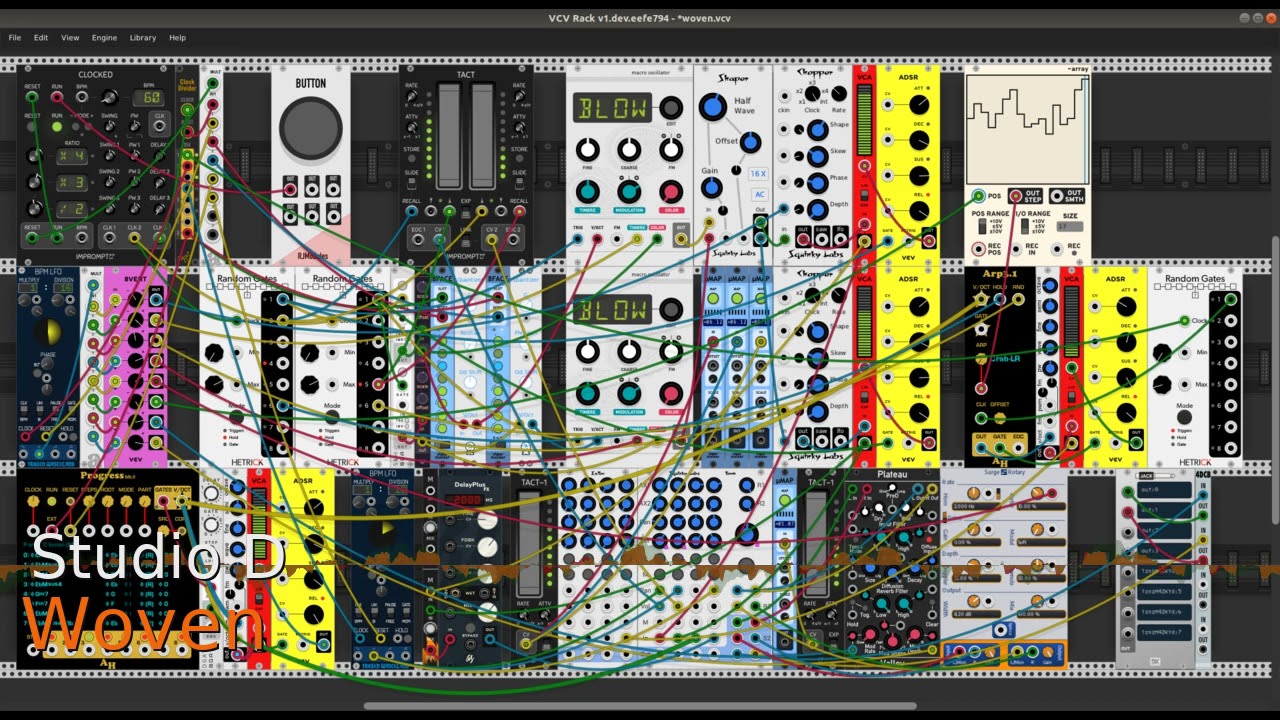Click the RESET push button on CLOCKED
This screenshot has height=720, width=1280.
(x=33, y=127)
